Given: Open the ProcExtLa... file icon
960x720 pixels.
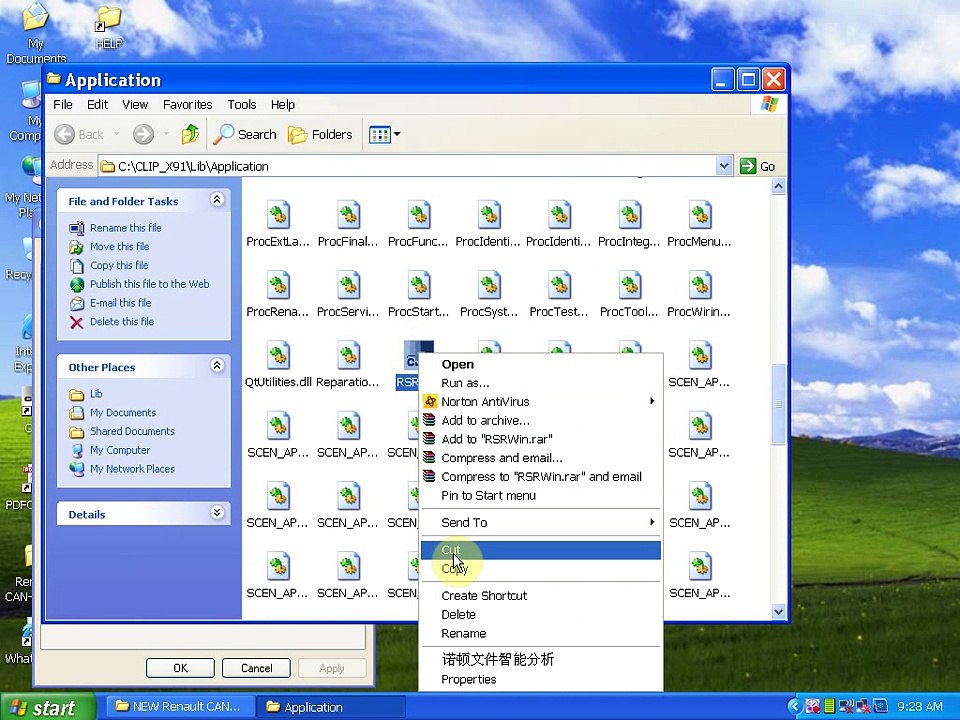Looking at the screenshot, I should coord(278,216).
